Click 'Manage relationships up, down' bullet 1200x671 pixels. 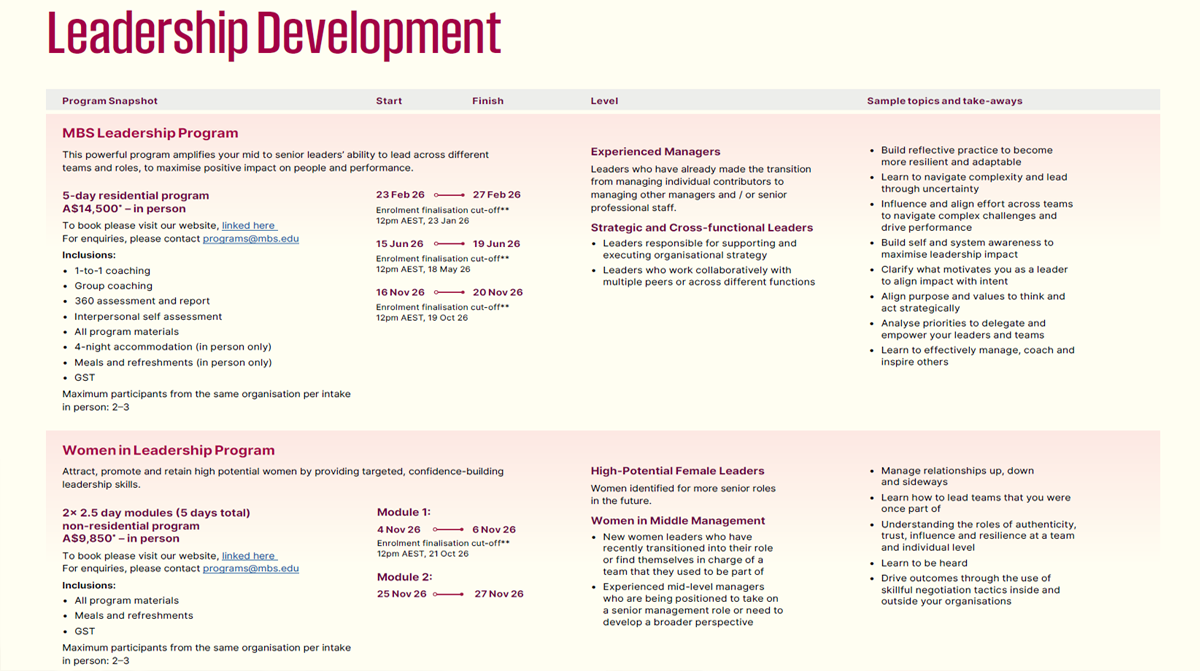pos(957,471)
